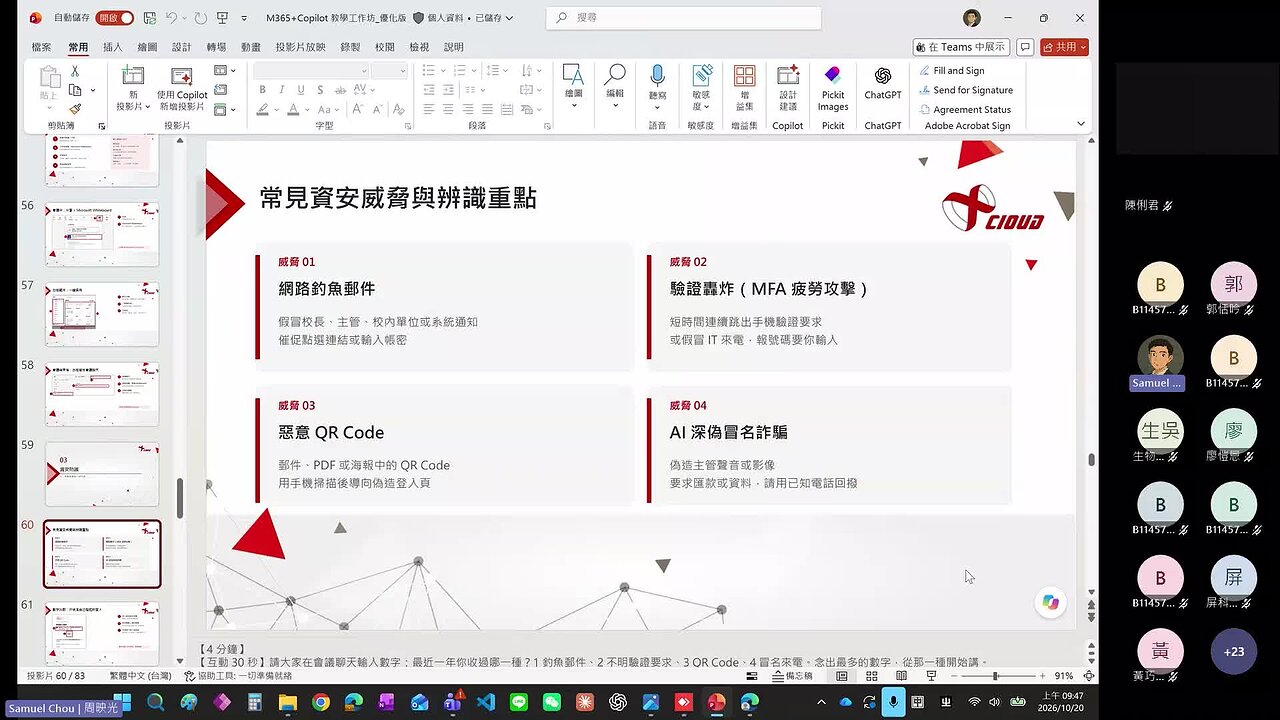Image resolution: width=1280 pixels, height=720 pixels.
Task: Open the 插入 ribbon tab
Action: (x=113, y=47)
